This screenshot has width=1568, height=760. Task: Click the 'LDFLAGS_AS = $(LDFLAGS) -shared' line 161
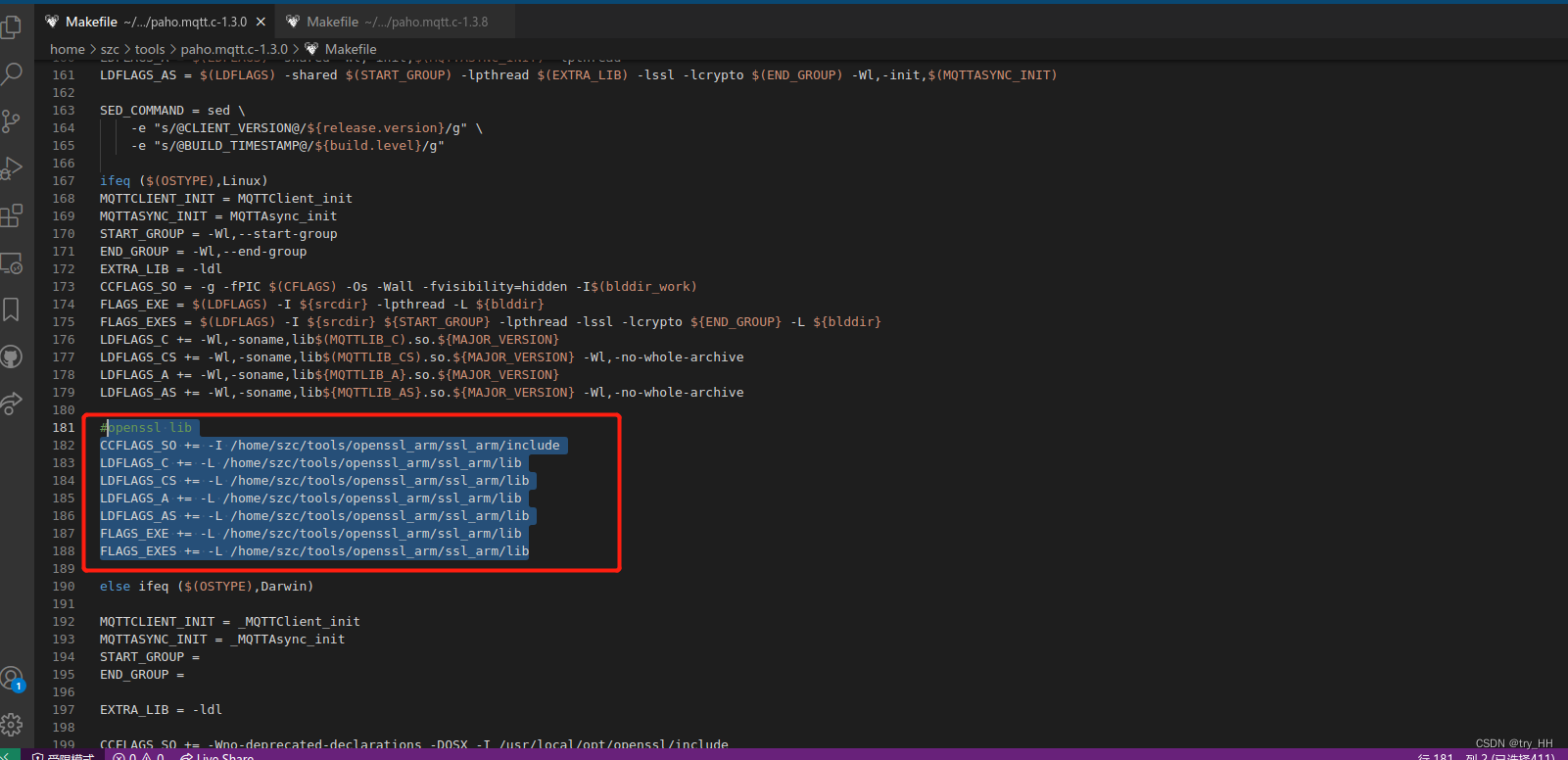[x=579, y=74]
